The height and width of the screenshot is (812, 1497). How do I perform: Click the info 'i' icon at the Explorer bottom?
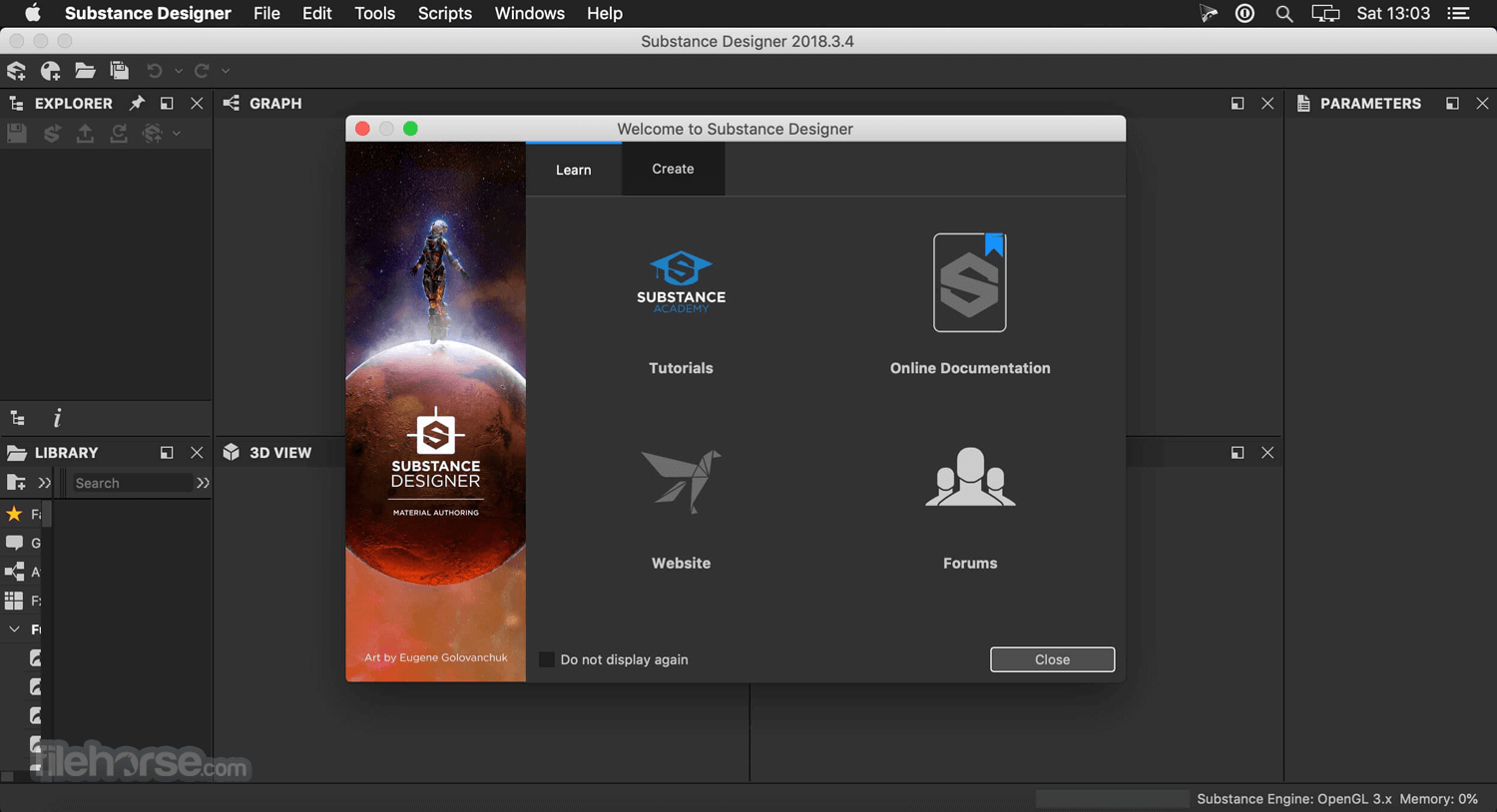(57, 418)
